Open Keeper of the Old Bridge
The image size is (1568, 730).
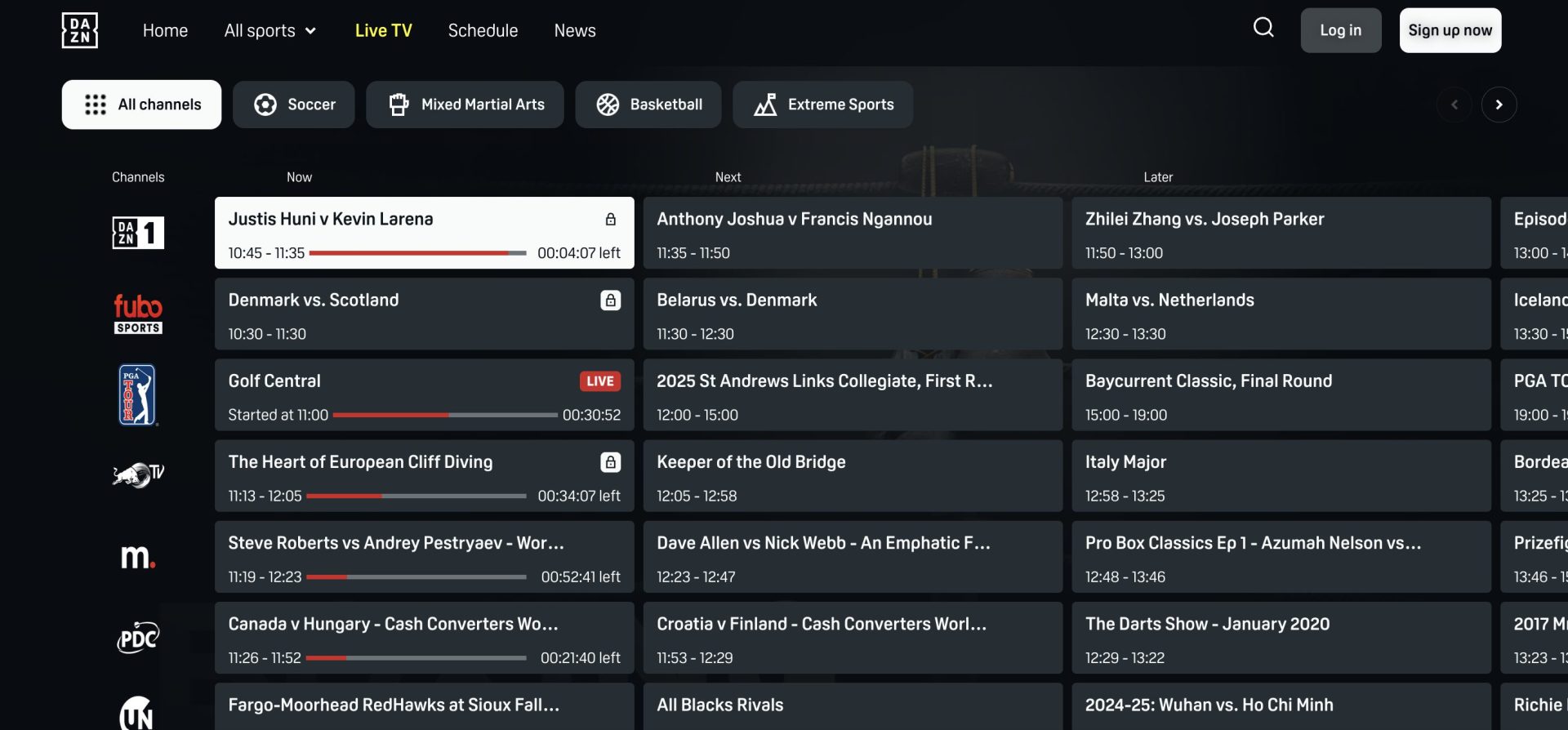coord(853,475)
